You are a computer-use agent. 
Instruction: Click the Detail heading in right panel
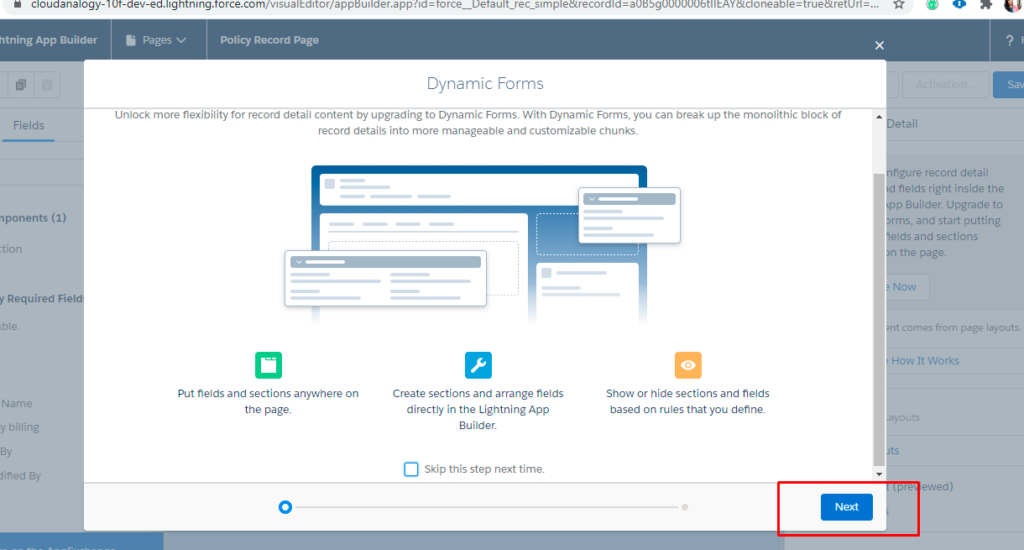(902, 124)
